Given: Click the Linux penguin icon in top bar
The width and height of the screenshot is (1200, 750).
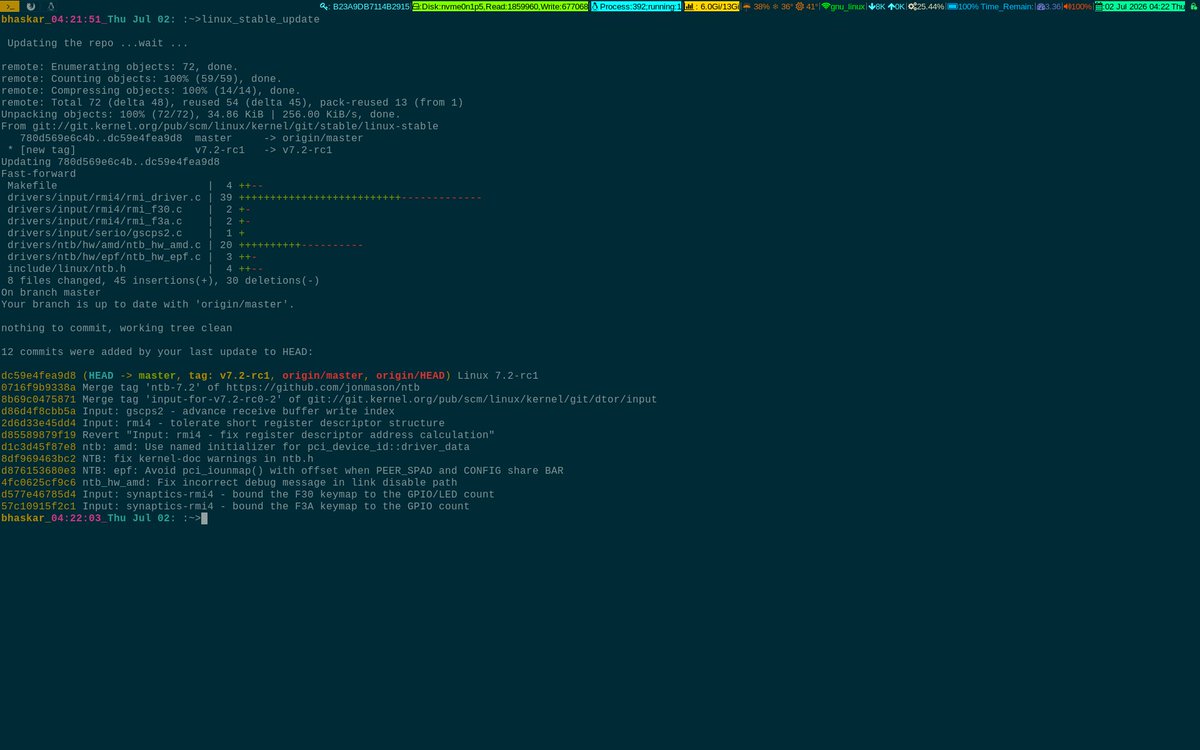Looking at the screenshot, I should (x=50, y=6).
